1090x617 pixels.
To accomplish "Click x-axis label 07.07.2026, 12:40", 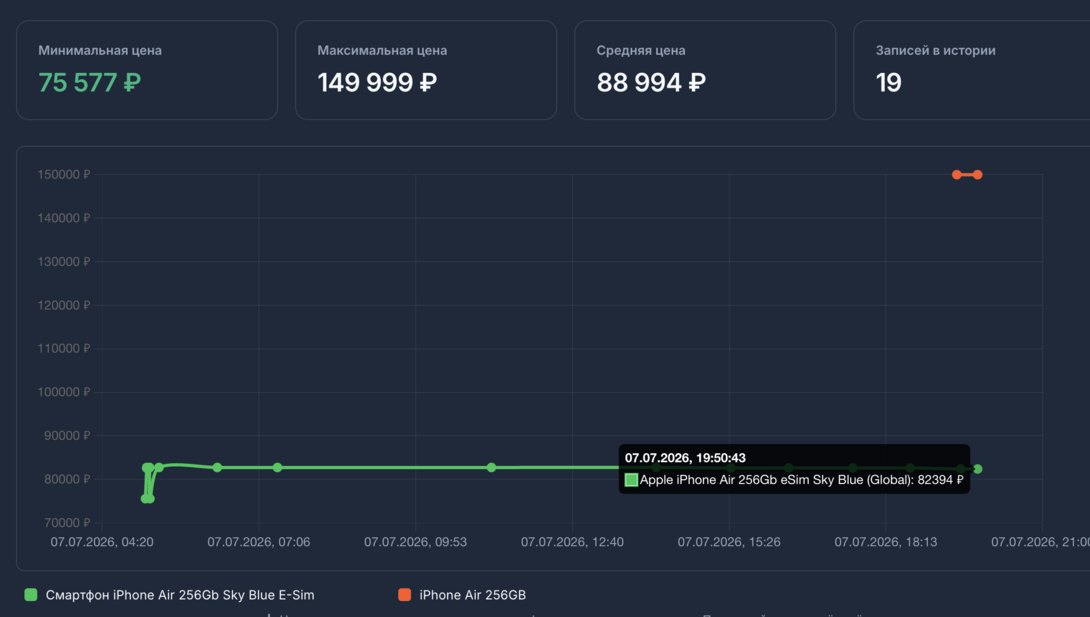I will 572,542.
